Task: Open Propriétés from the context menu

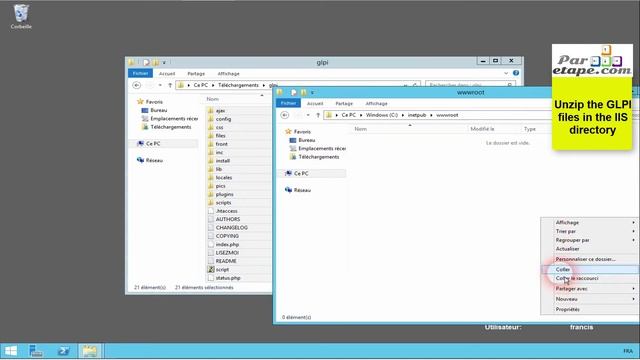Action: point(590,309)
